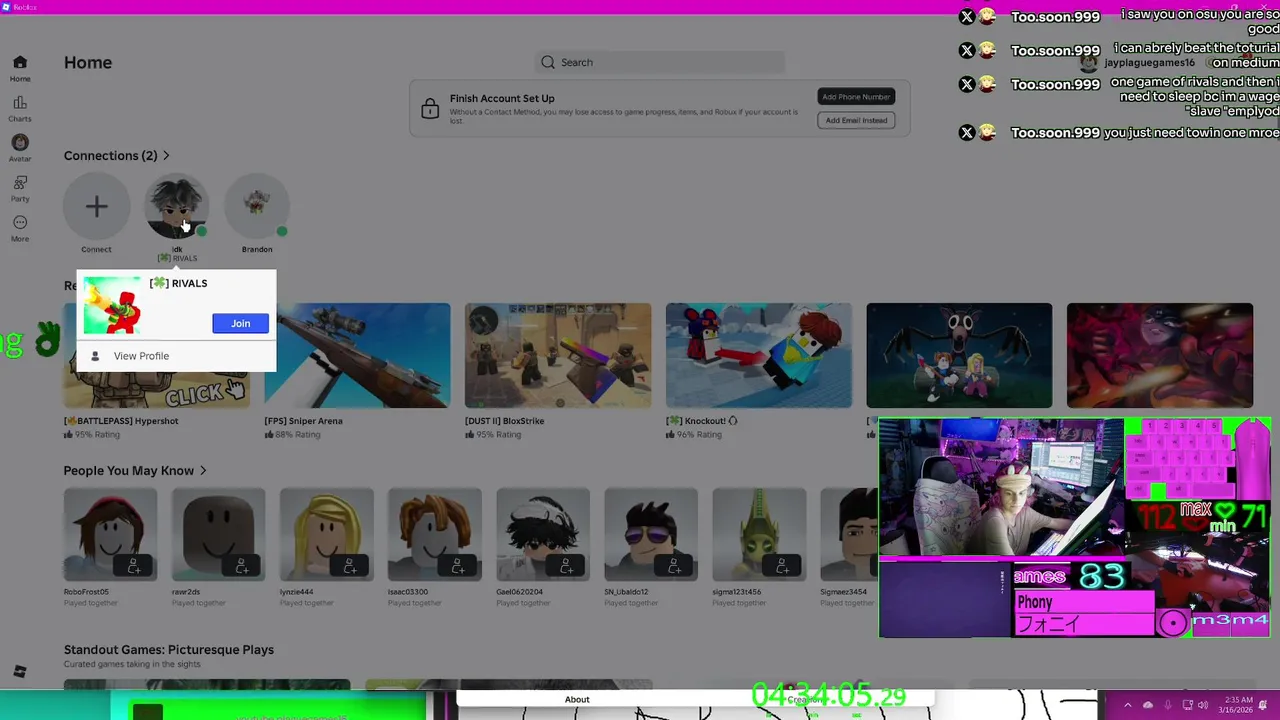Open the Avatar sidebar icon
Screen dimensions: 1280x720
pos(20,143)
